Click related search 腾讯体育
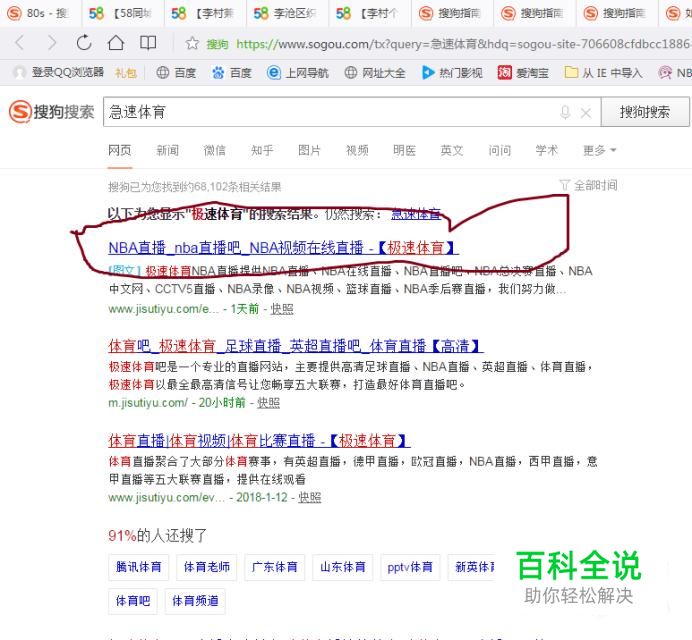 coord(139,567)
